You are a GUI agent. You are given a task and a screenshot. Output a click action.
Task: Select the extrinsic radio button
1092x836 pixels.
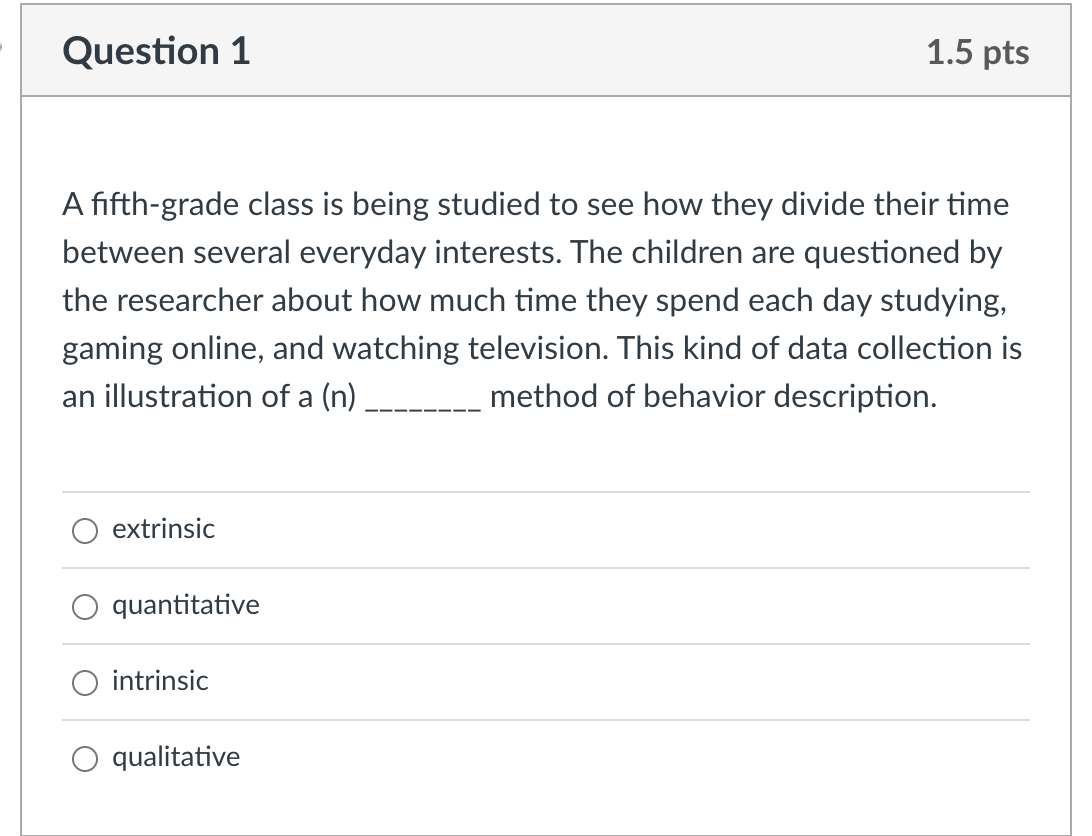(x=86, y=530)
